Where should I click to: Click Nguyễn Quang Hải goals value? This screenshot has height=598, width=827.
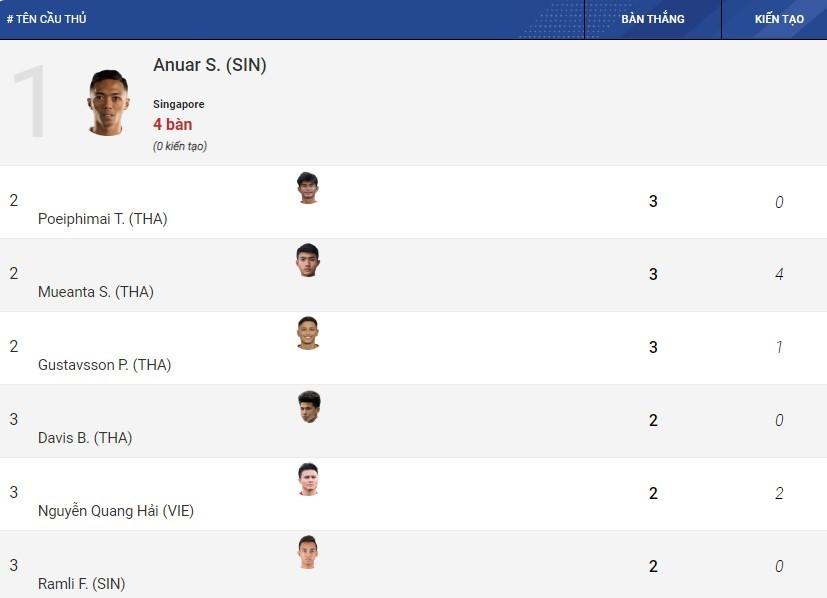pyautogui.click(x=653, y=494)
